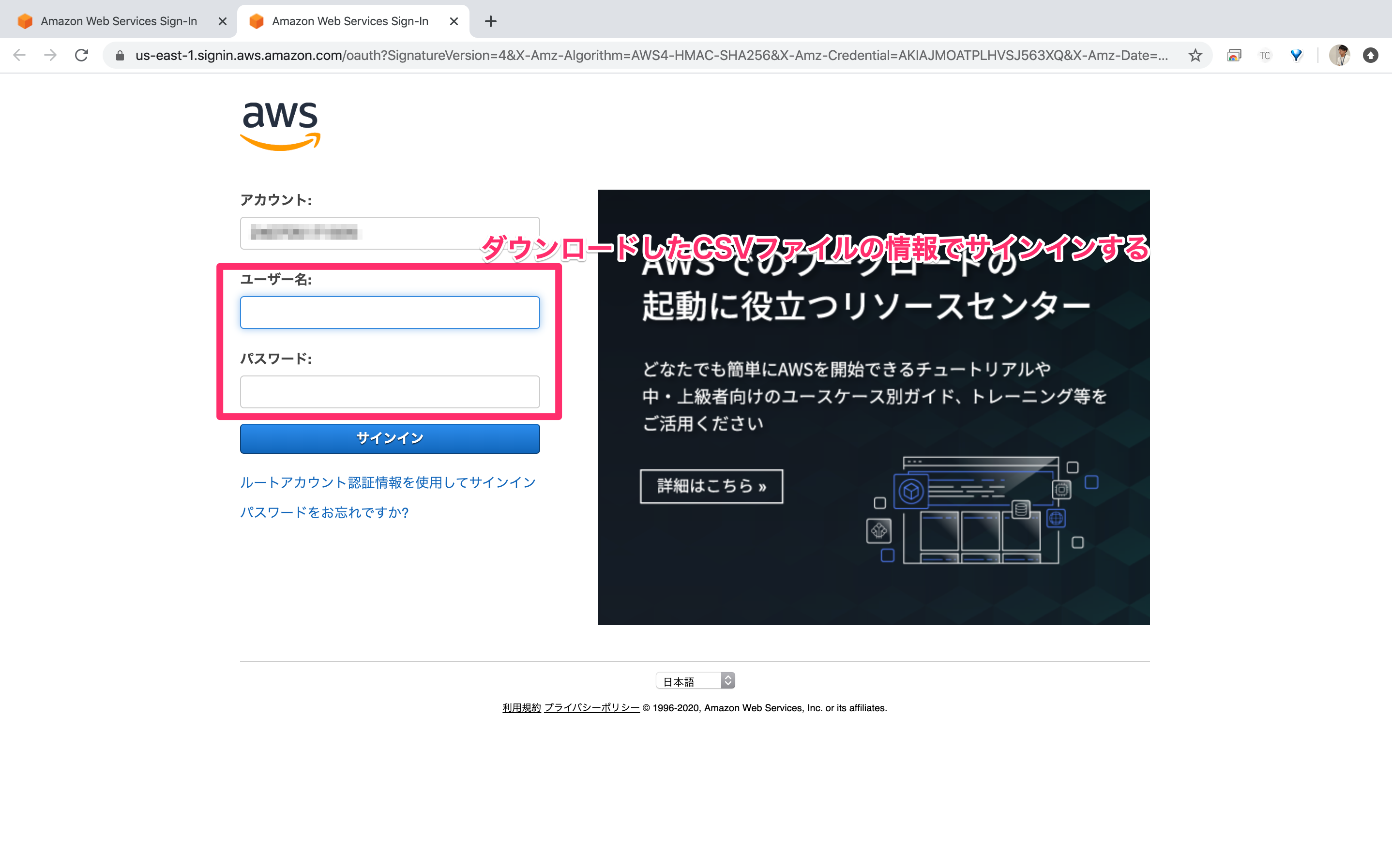Click the forward navigation arrow

click(50, 55)
